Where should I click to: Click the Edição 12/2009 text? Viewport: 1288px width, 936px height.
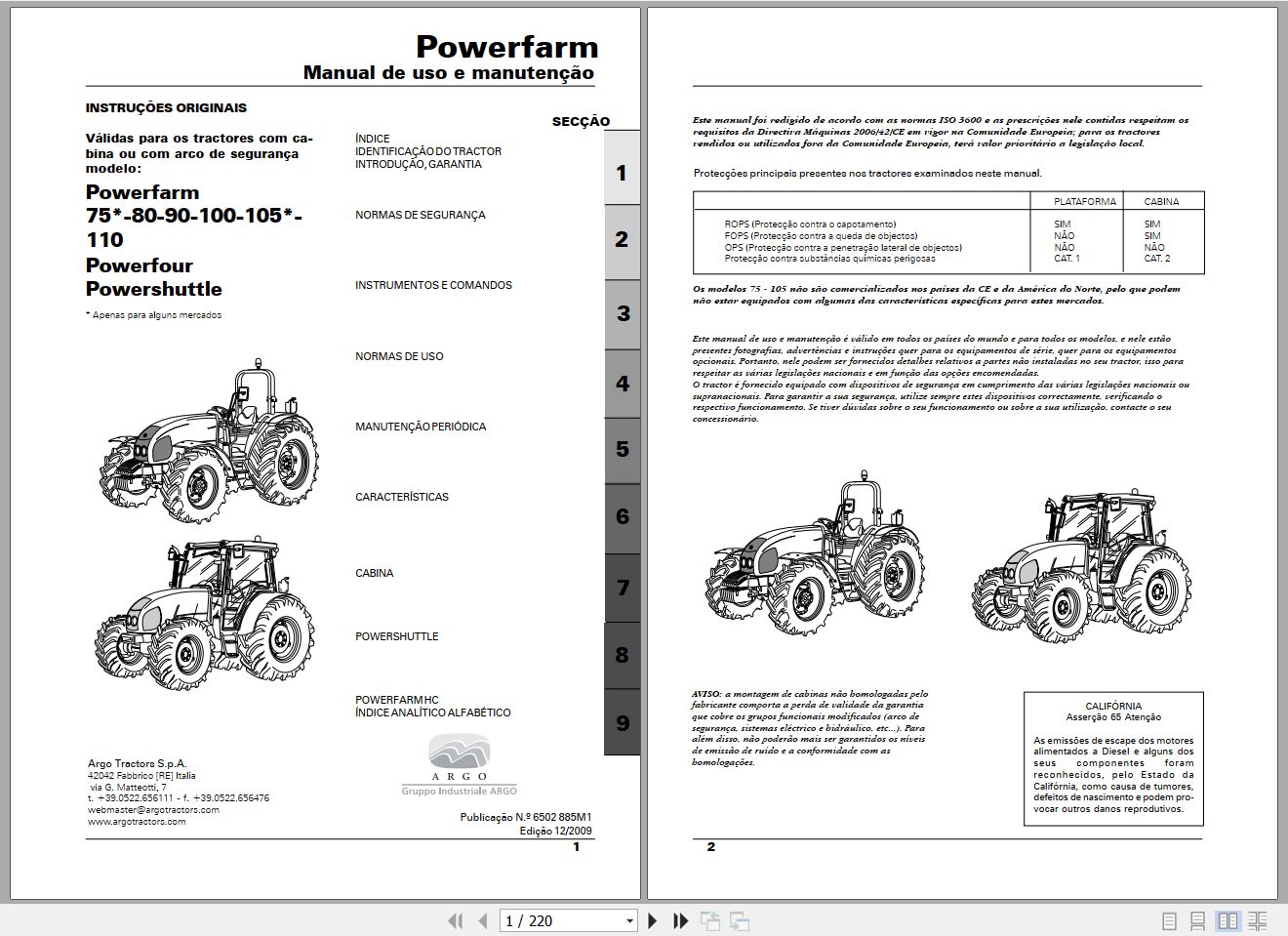[555, 832]
